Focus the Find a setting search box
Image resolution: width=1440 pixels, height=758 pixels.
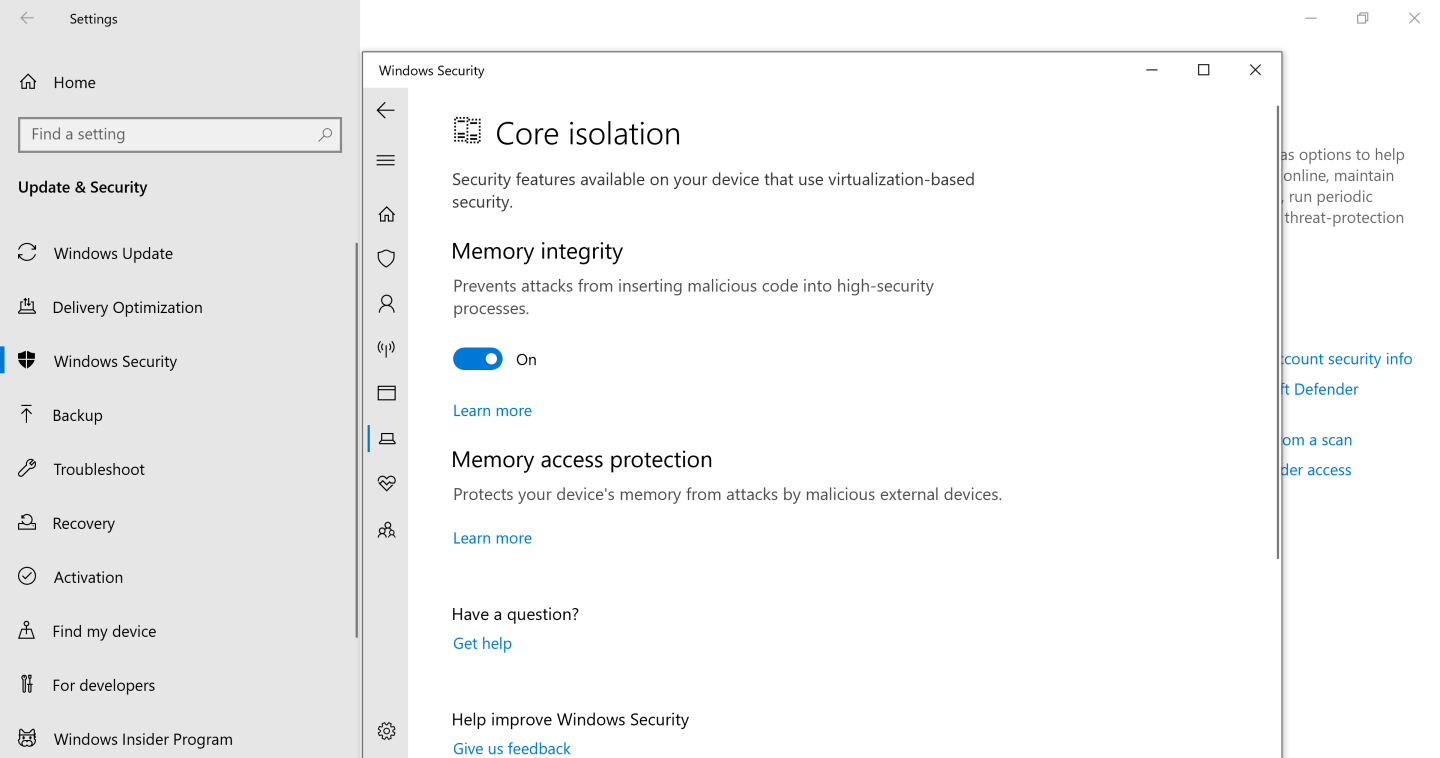click(x=180, y=134)
